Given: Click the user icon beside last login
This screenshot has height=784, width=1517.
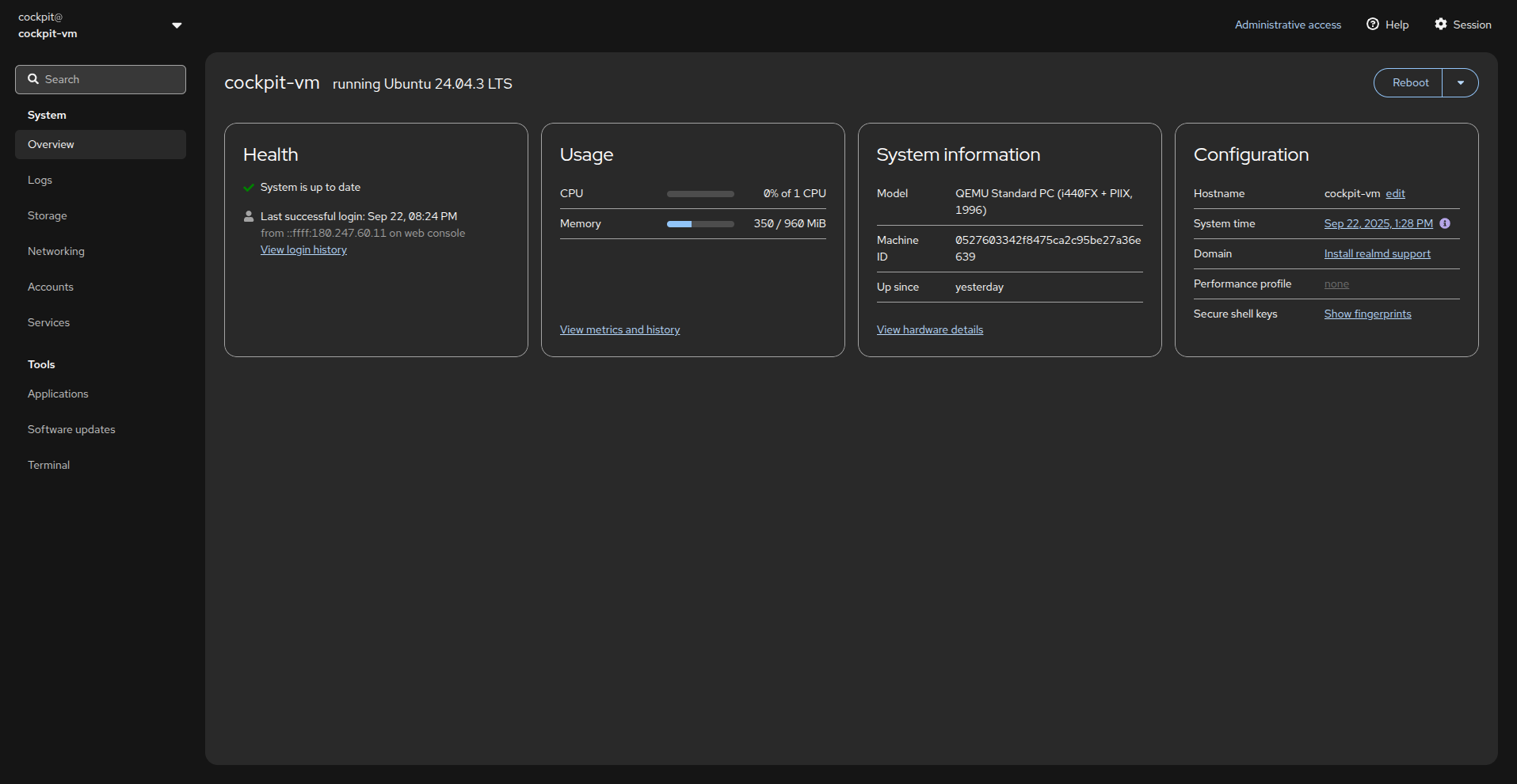Looking at the screenshot, I should (x=249, y=216).
